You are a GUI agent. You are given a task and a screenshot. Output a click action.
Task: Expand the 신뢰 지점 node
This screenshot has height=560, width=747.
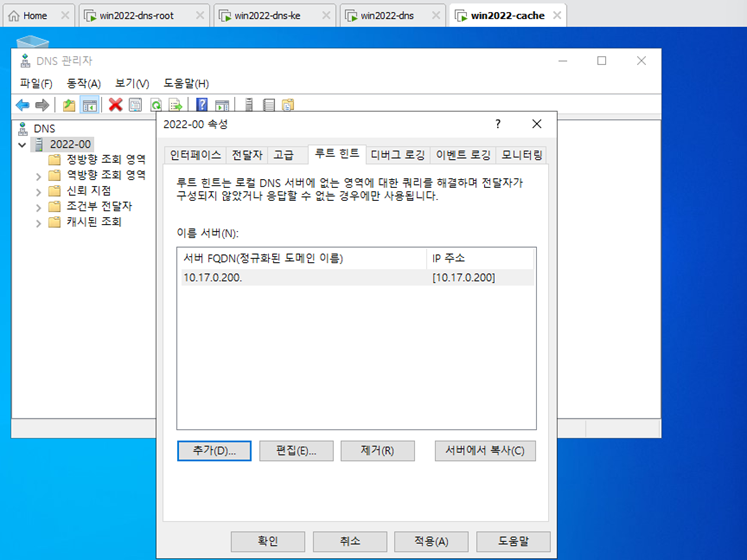(39, 192)
